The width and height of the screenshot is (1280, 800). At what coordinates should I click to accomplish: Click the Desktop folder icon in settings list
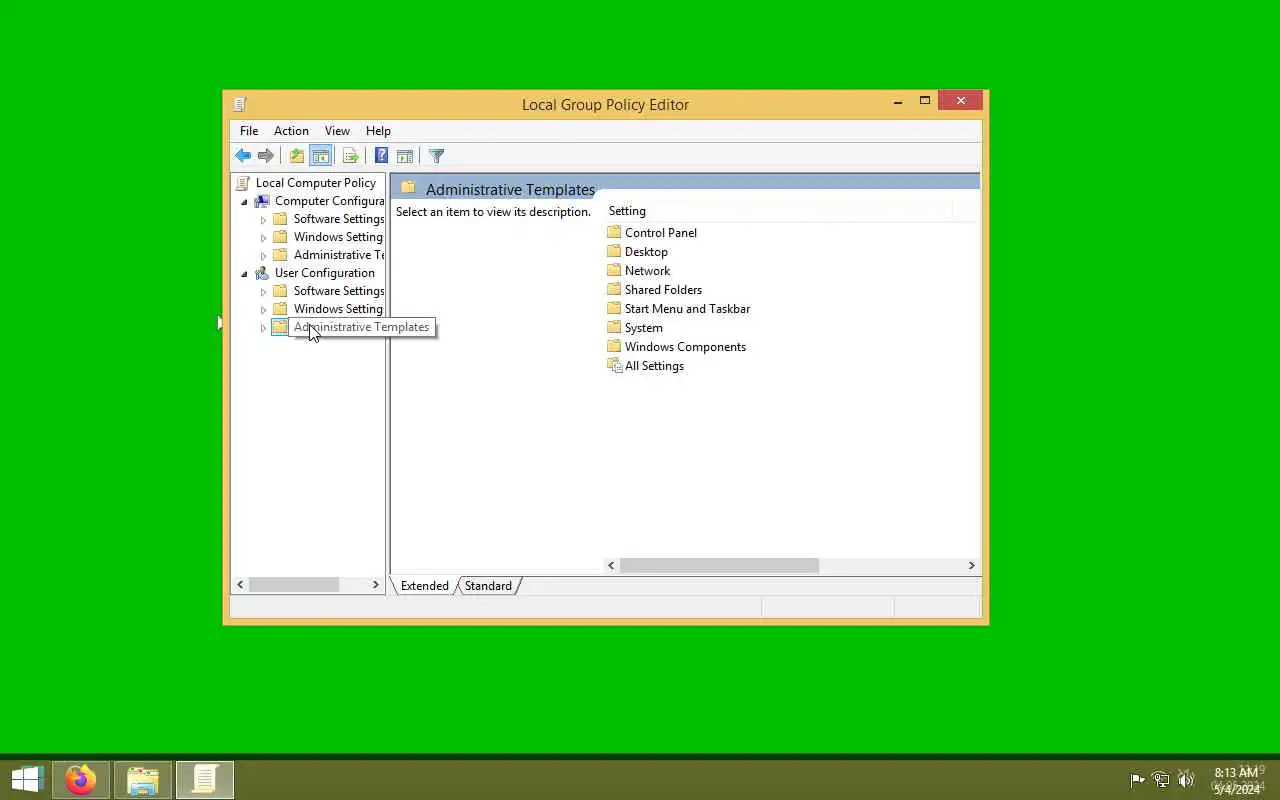point(614,251)
